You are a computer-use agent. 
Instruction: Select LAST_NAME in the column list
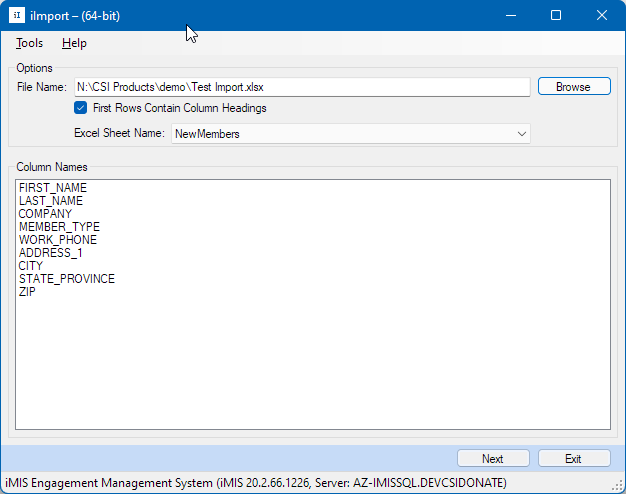(51, 201)
